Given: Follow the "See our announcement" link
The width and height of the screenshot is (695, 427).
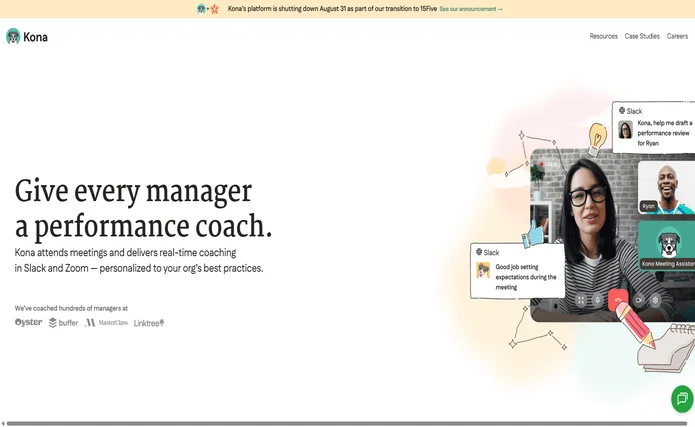Looking at the screenshot, I should click(470, 9).
